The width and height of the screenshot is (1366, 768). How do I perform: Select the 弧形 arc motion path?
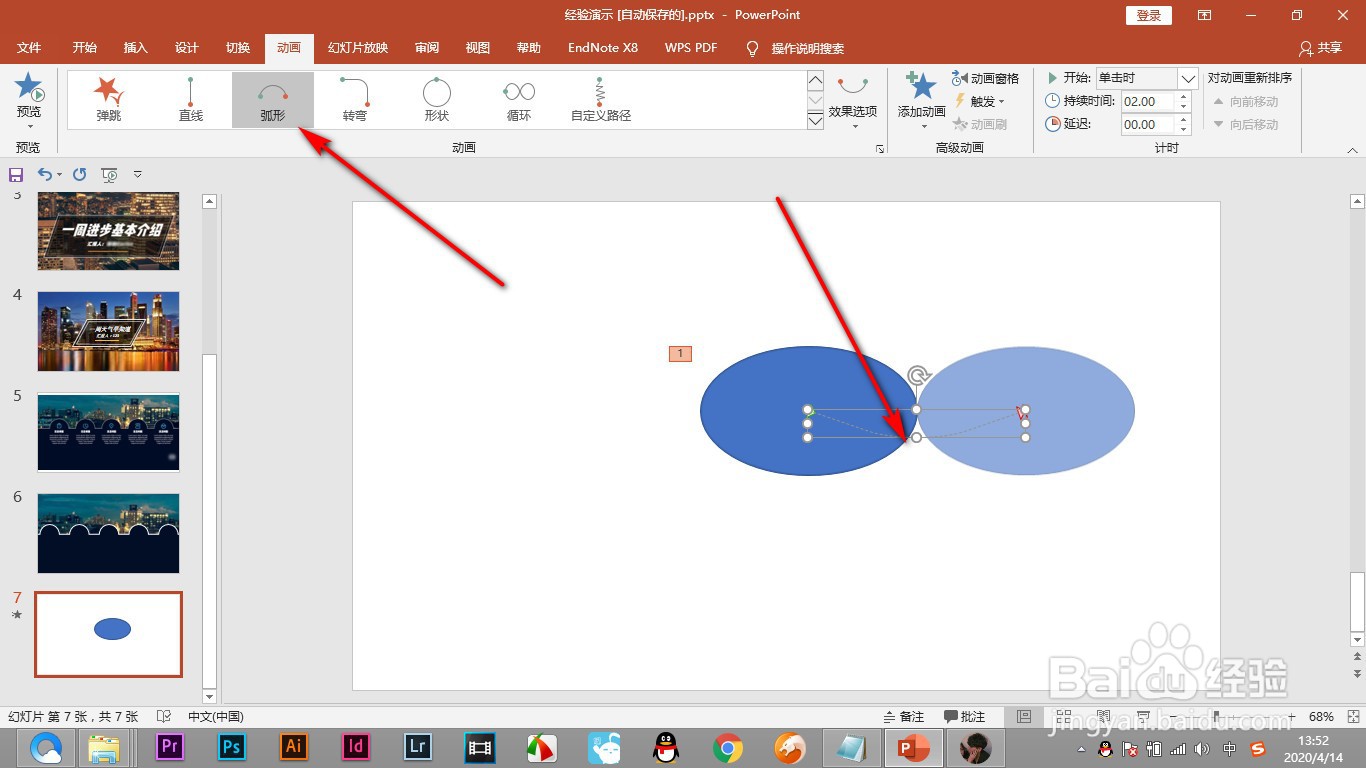tap(273, 99)
